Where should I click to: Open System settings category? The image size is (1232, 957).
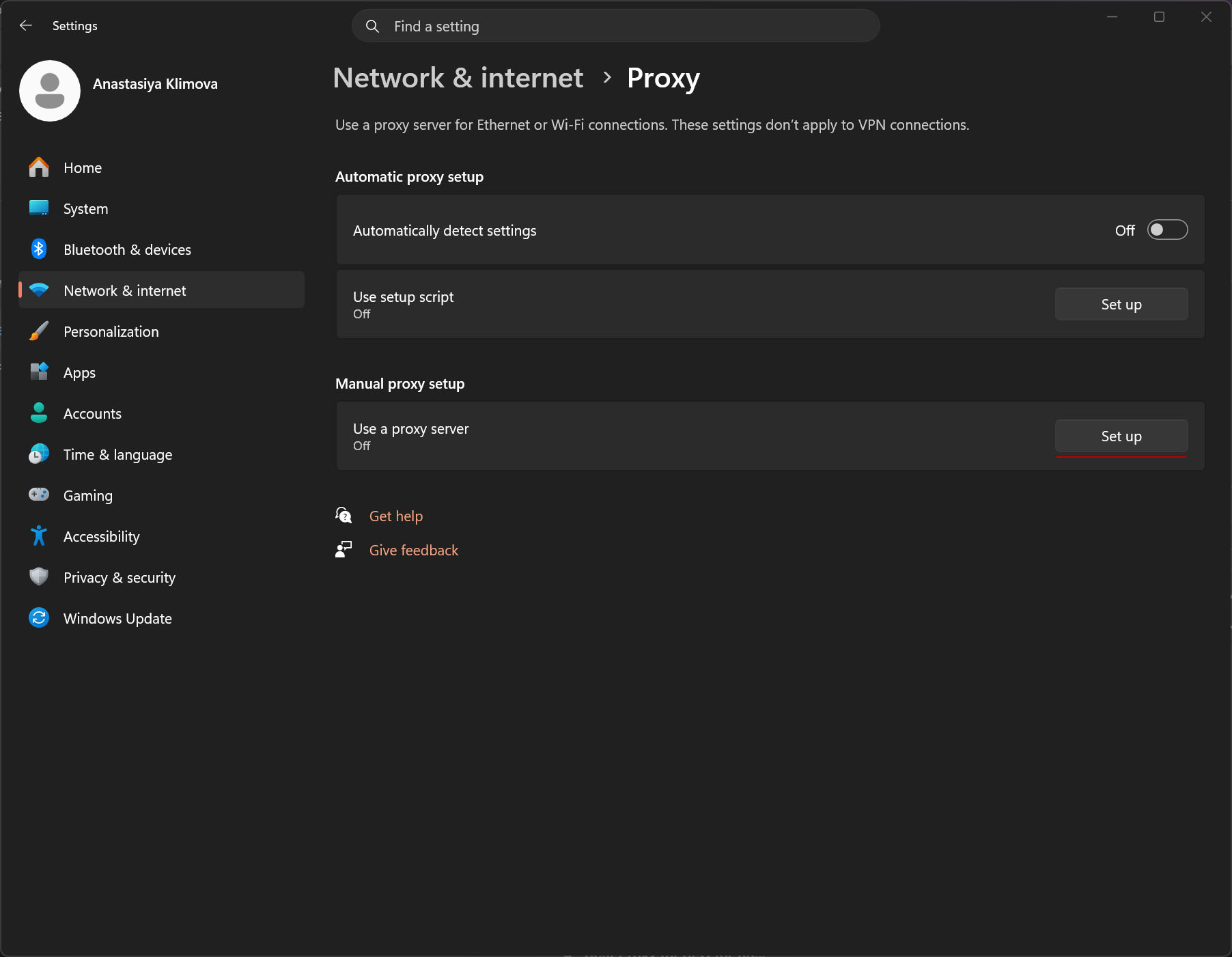[162, 208]
